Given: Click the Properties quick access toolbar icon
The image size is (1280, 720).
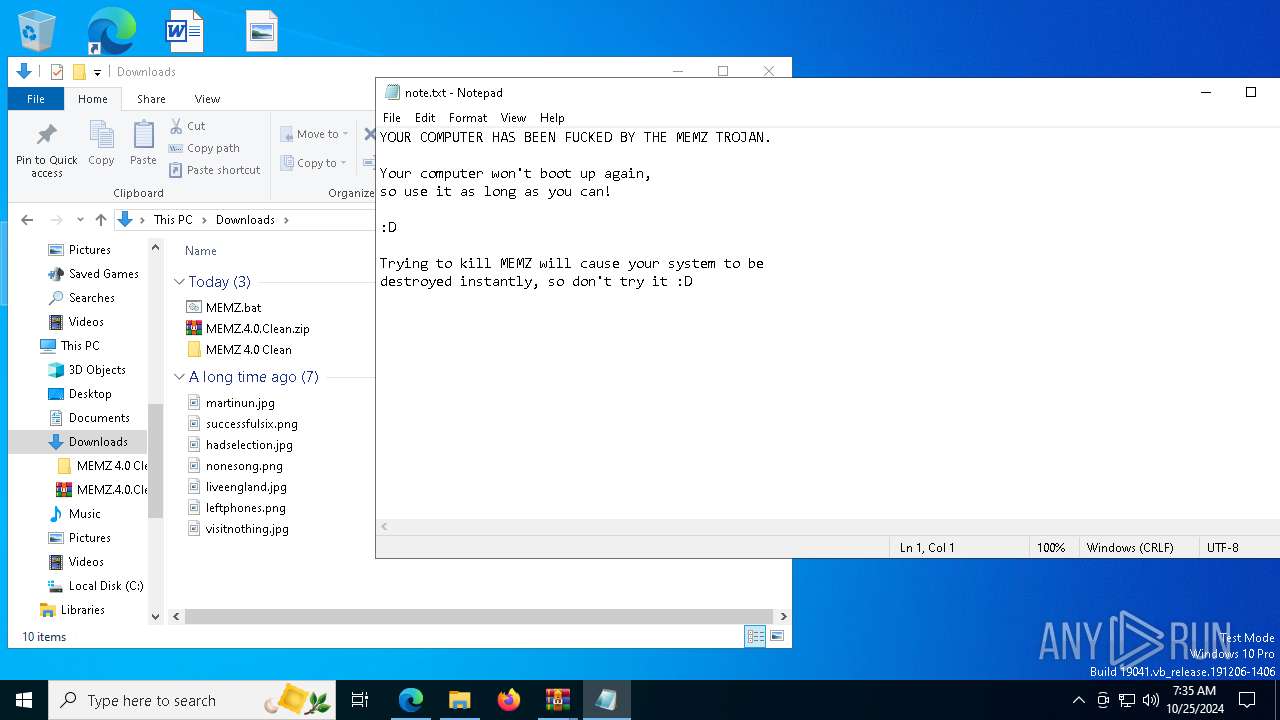Looking at the screenshot, I should coord(57,72).
